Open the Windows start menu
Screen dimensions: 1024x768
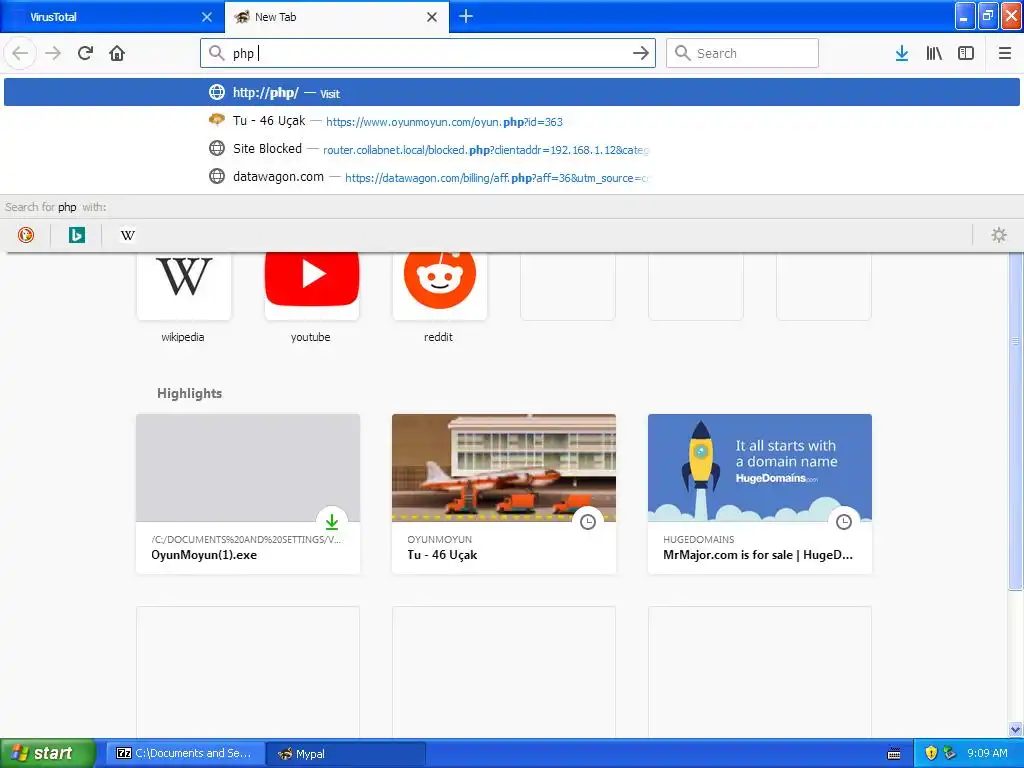click(47, 753)
